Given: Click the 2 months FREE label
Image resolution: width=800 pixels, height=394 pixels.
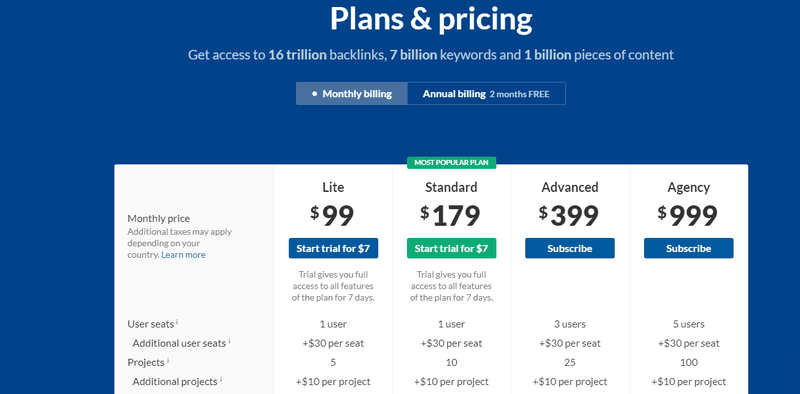Looking at the screenshot, I should pos(519,94).
